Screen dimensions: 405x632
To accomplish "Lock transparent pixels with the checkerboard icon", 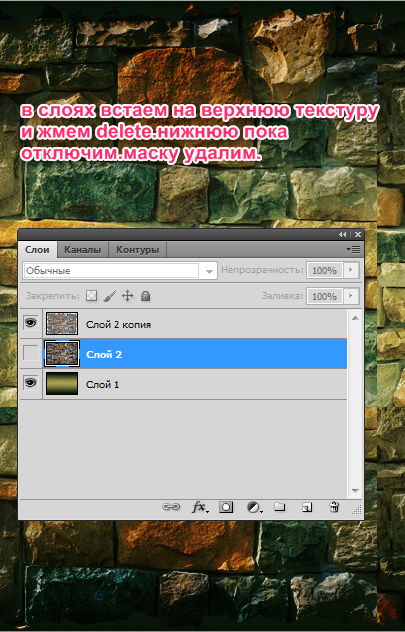I will coord(92,296).
